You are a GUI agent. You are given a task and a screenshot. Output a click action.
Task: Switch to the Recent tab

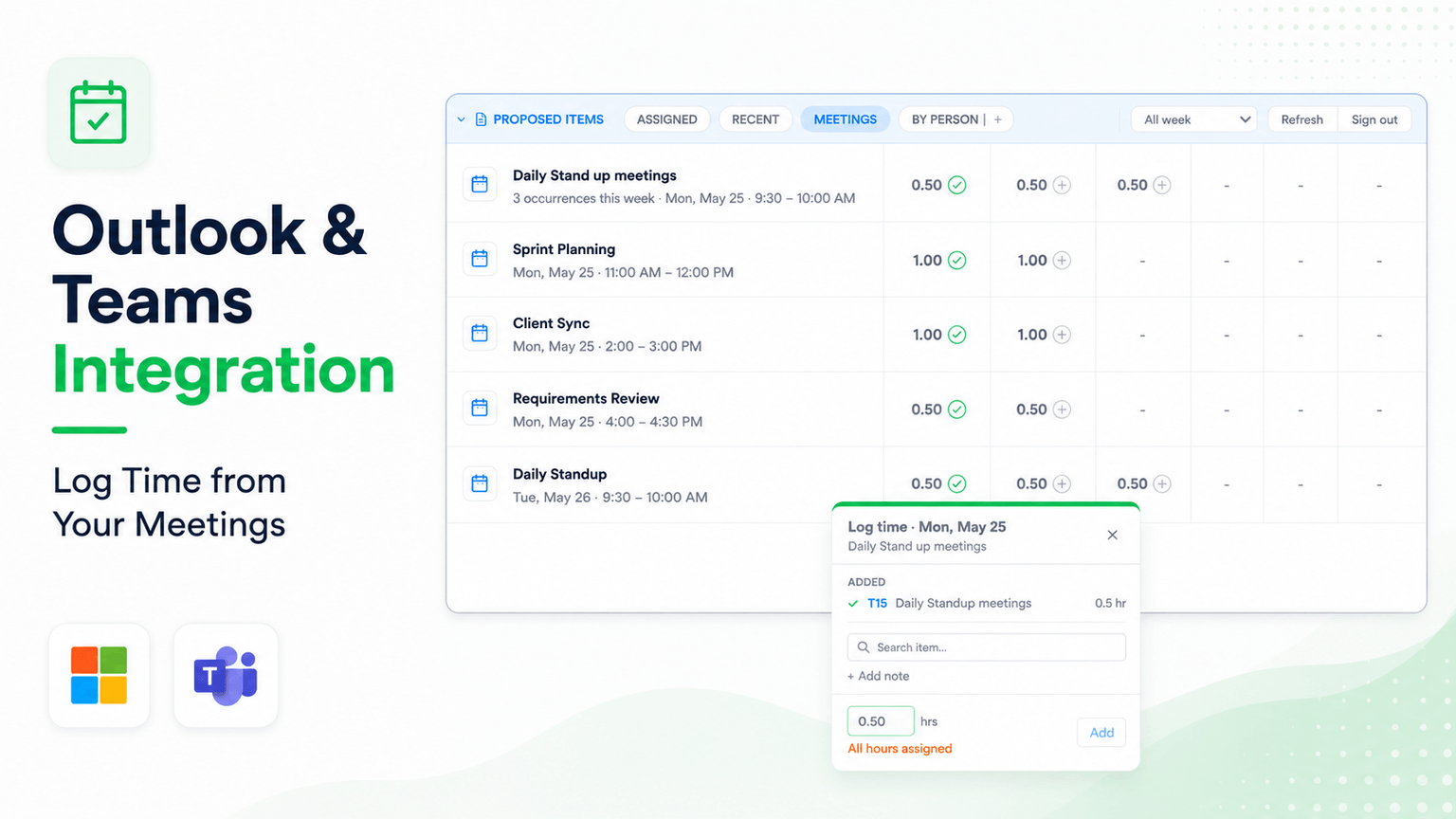point(755,119)
